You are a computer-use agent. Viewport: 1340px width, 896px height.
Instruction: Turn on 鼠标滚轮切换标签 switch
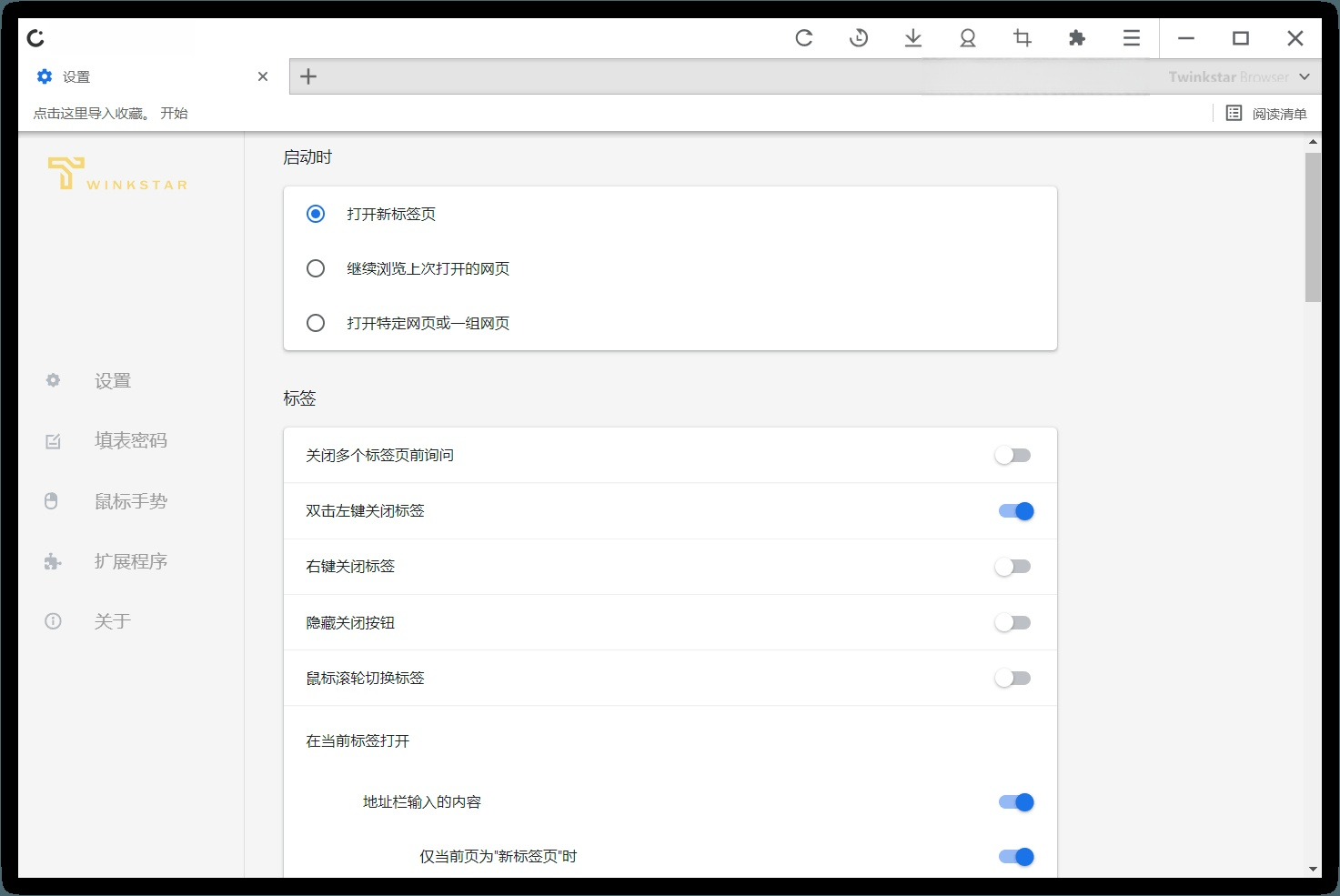tap(1013, 679)
